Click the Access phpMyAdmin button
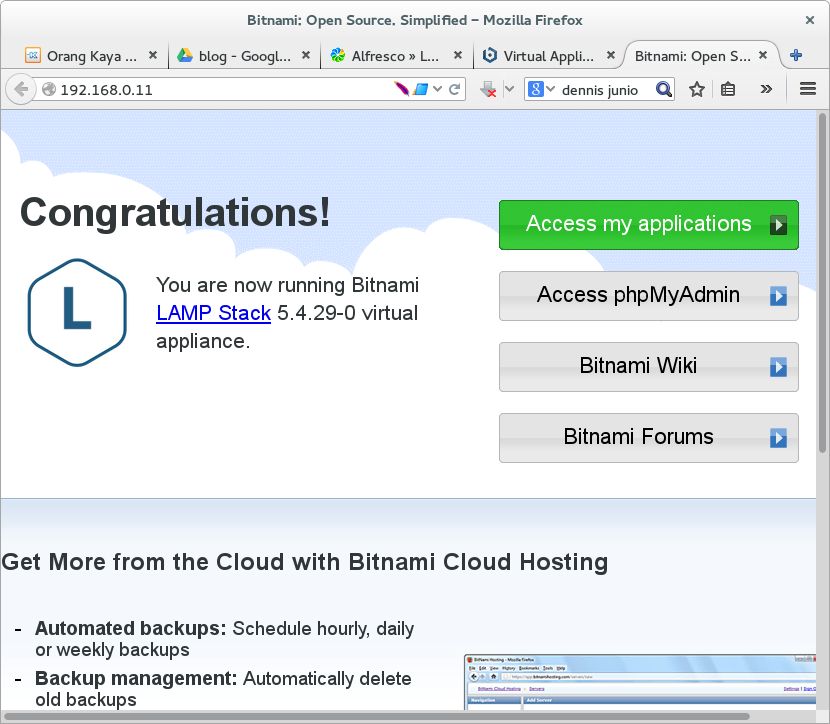The image size is (830, 724). tap(648, 295)
